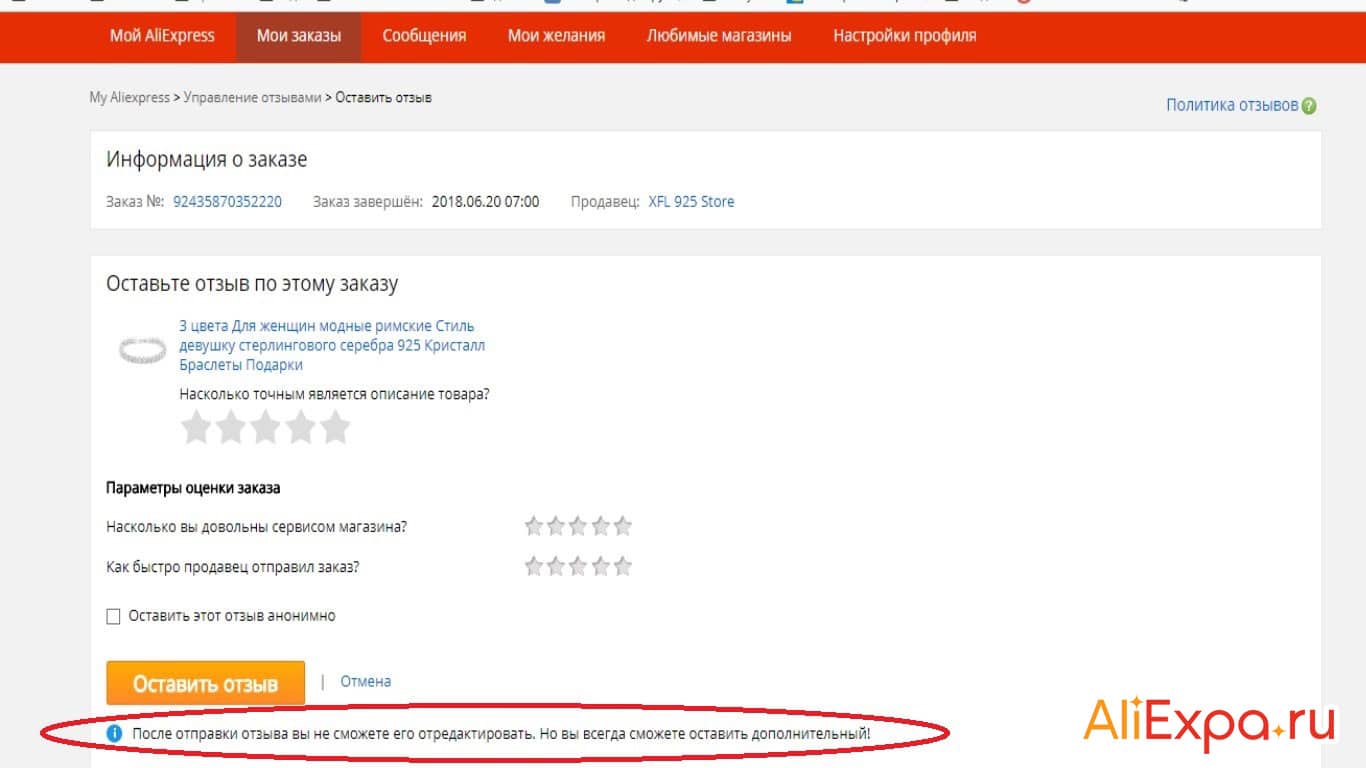
Task: Open order number 92435870352220
Action: tap(227, 202)
